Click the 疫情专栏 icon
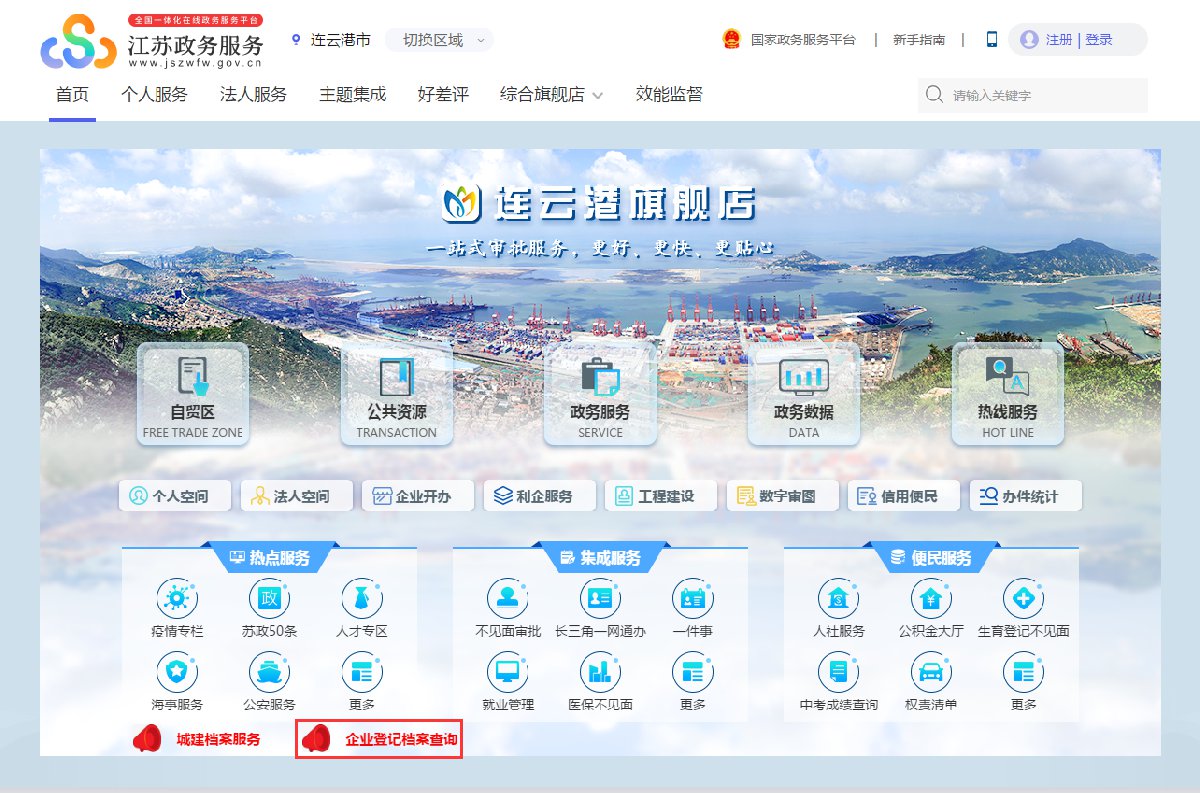The width and height of the screenshot is (1200, 793). coord(177,598)
